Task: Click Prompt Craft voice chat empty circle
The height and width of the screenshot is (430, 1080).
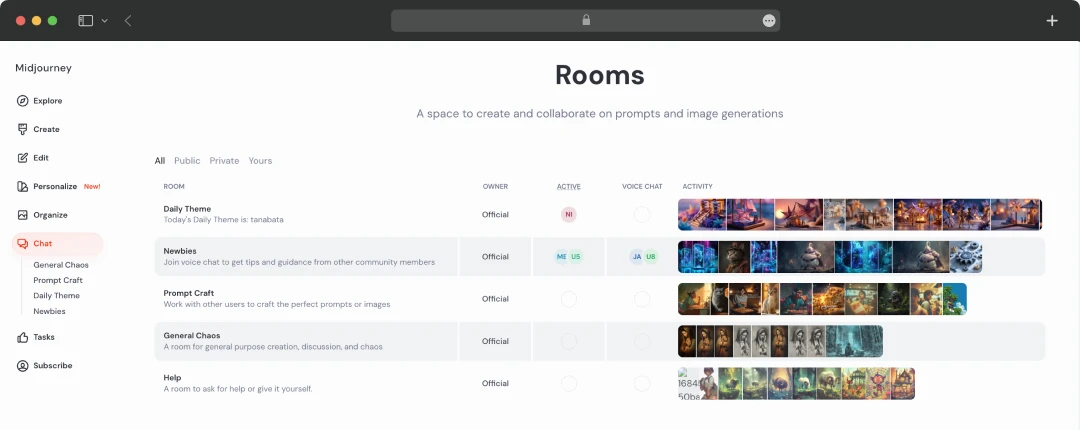Action: [x=642, y=299]
